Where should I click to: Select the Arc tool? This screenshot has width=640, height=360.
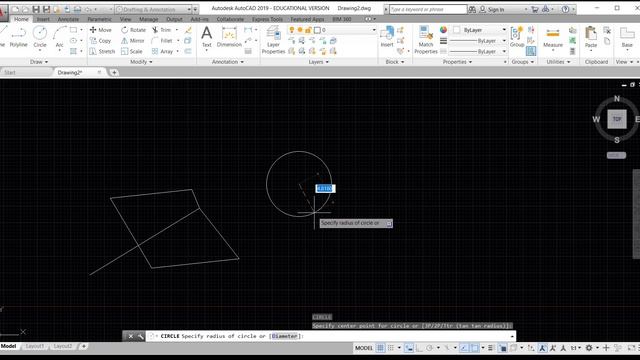click(x=60, y=37)
